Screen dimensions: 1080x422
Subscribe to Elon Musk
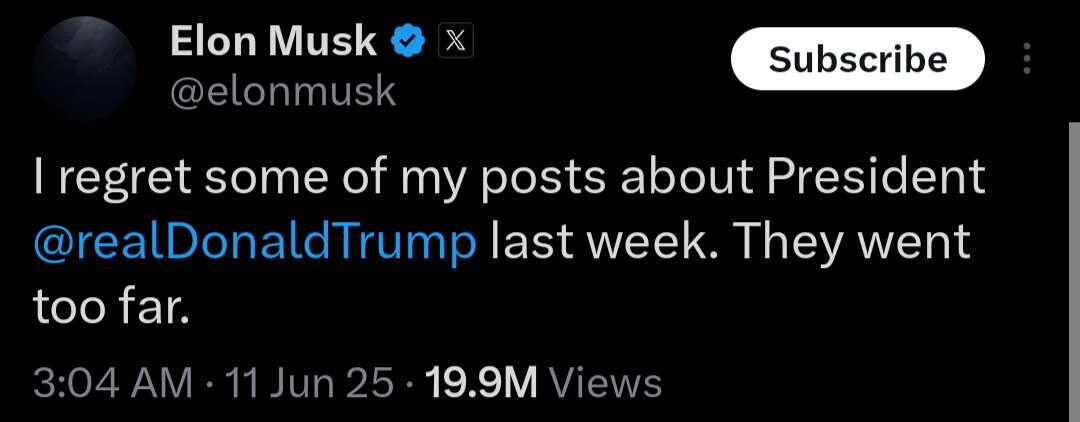[x=858, y=59]
